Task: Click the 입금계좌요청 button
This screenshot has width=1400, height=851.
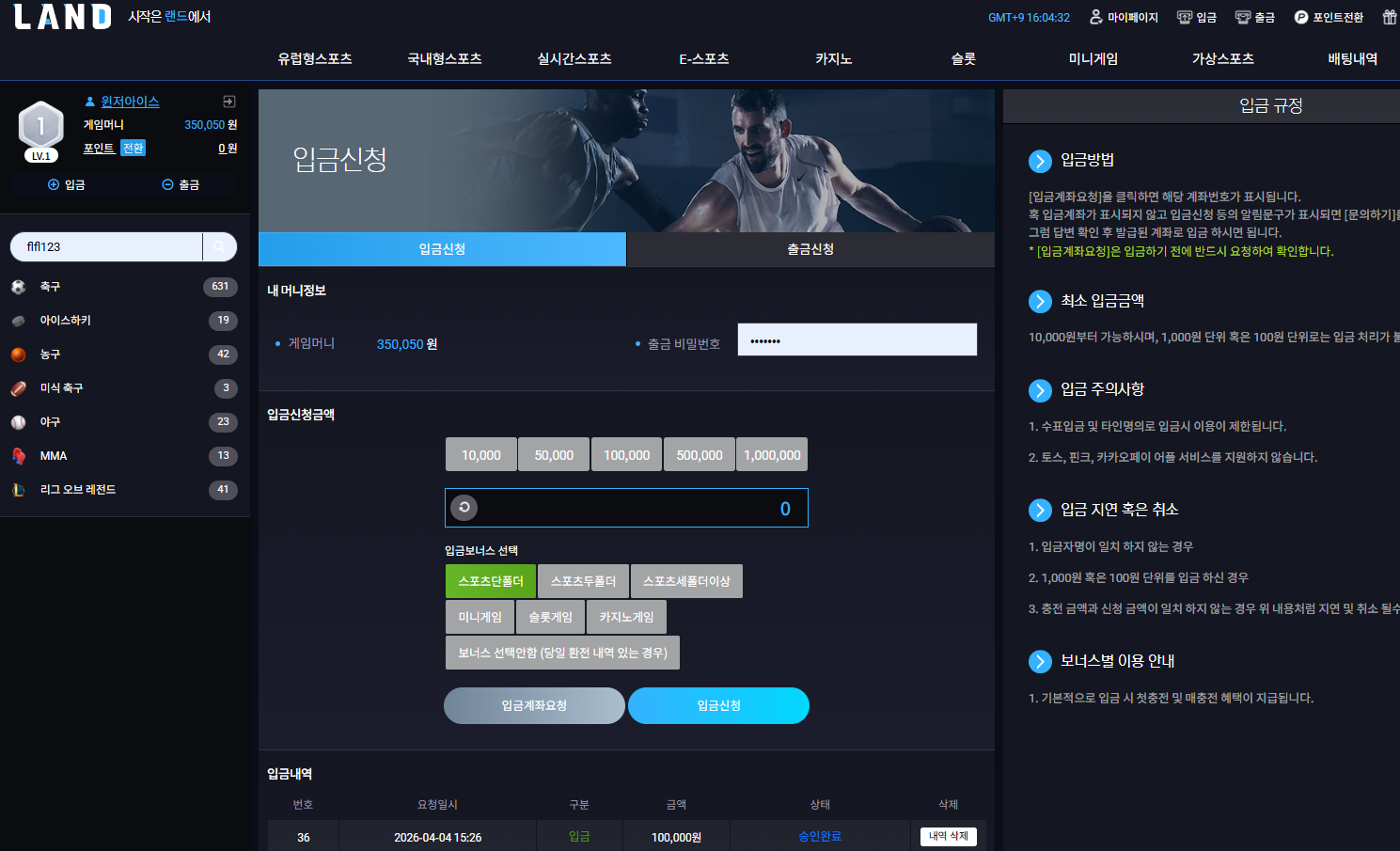Action: click(534, 705)
